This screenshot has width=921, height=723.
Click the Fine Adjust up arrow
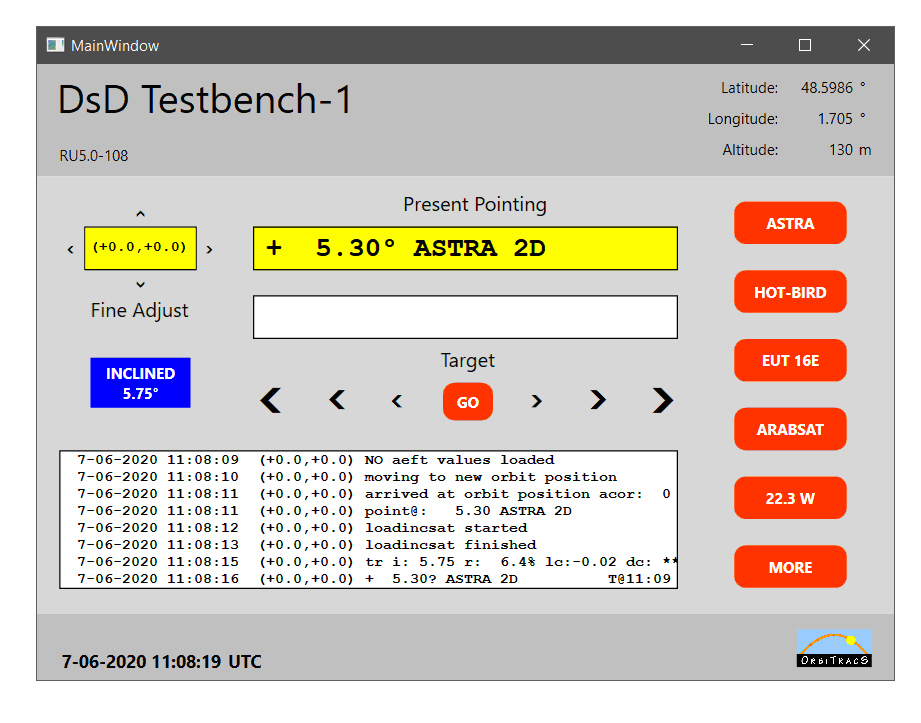[x=140, y=214]
